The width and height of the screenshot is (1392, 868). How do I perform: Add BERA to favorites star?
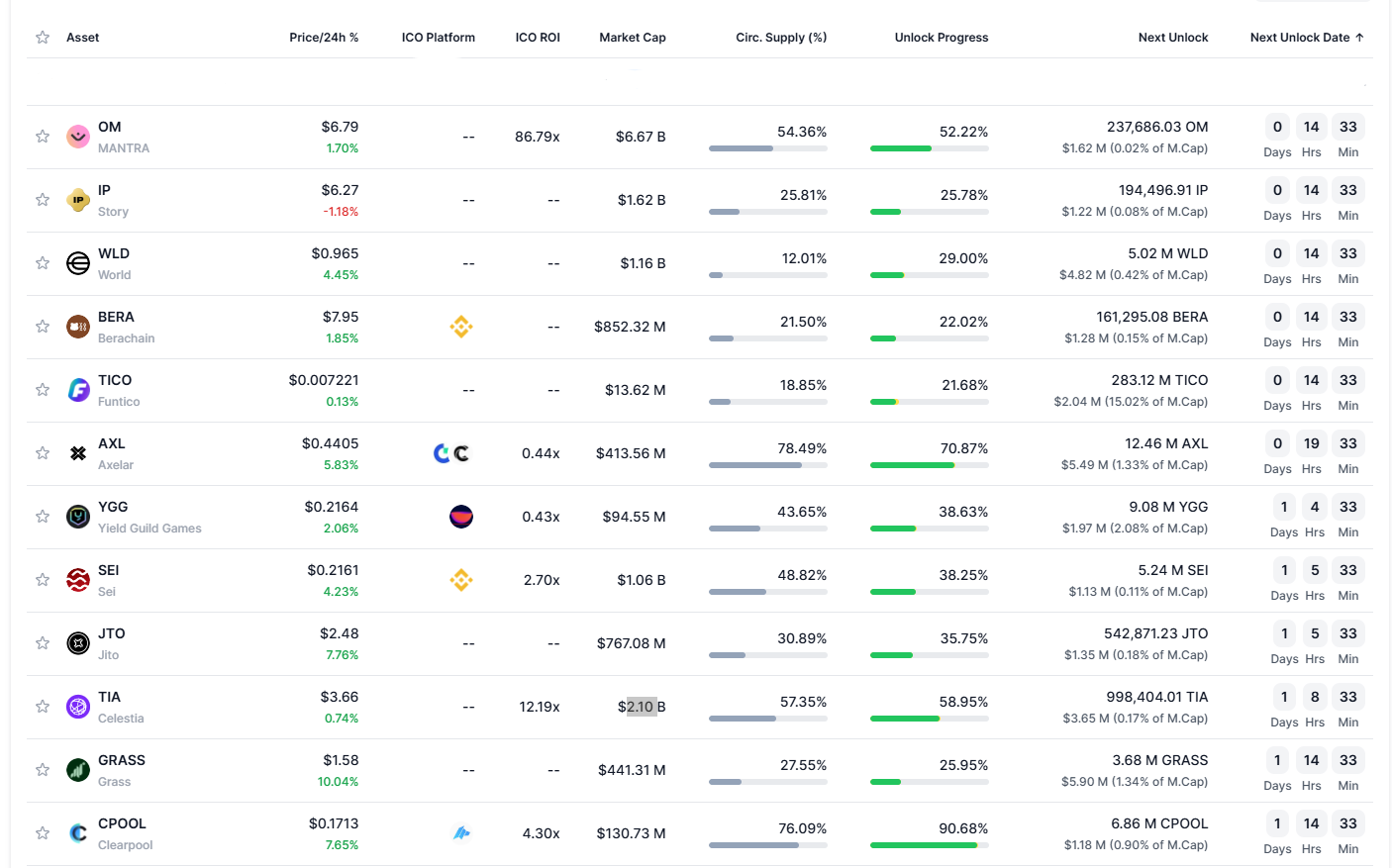43,327
